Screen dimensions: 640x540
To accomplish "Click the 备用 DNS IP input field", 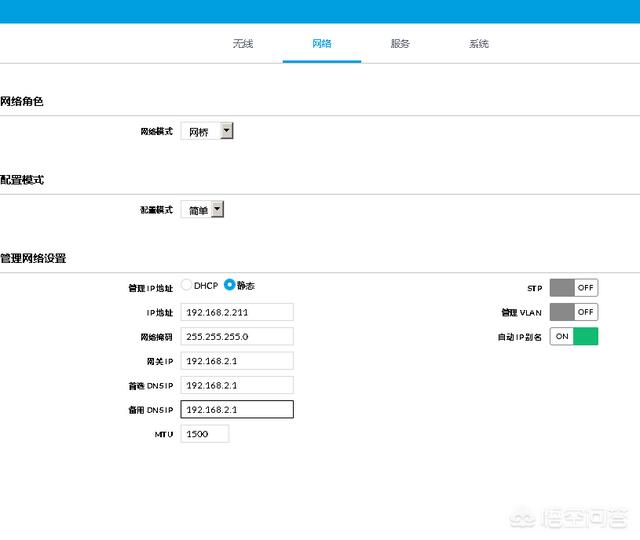I will pyautogui.click(x=237, y=409).
